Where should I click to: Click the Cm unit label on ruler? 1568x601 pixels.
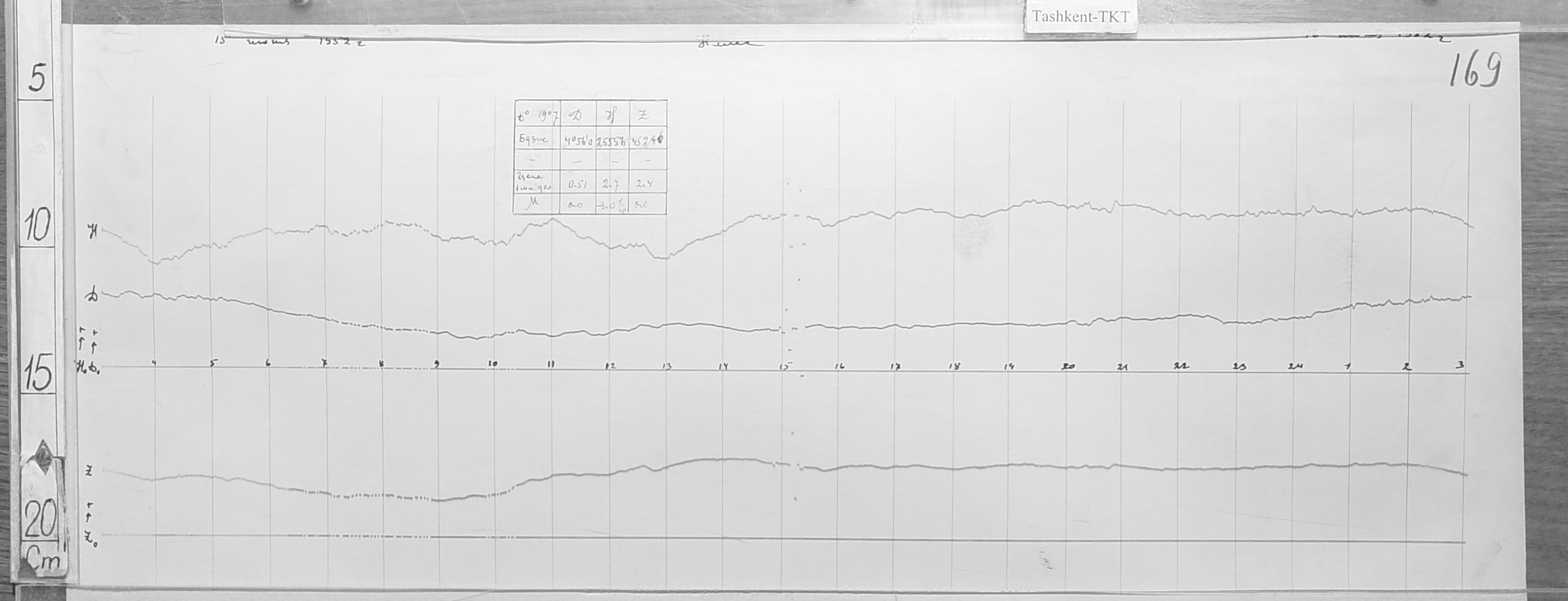coord(43,562)
